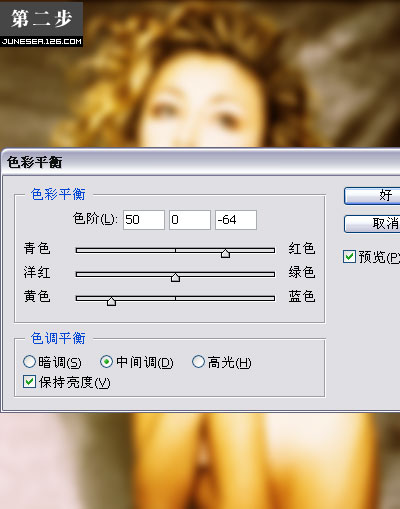Click the JUNESEA.126.COM watermark text
The image size is (400, 509).
(41, 42)
